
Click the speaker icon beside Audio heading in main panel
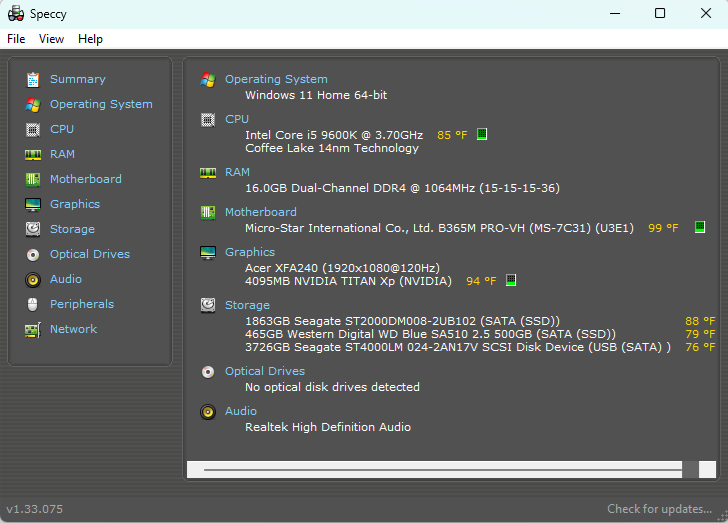(x=208, y=412)
